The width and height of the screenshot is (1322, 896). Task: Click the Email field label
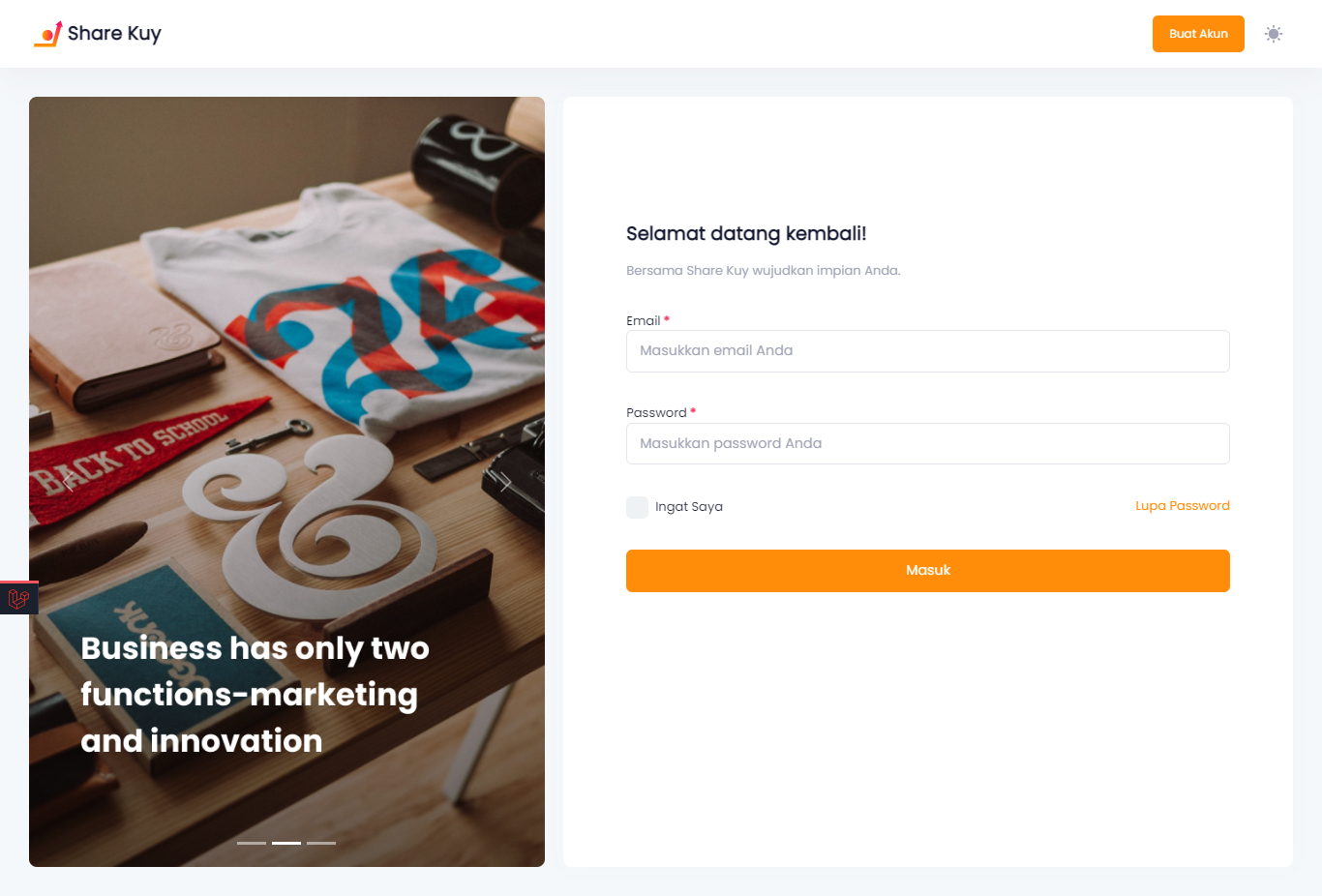coord(643,321)
